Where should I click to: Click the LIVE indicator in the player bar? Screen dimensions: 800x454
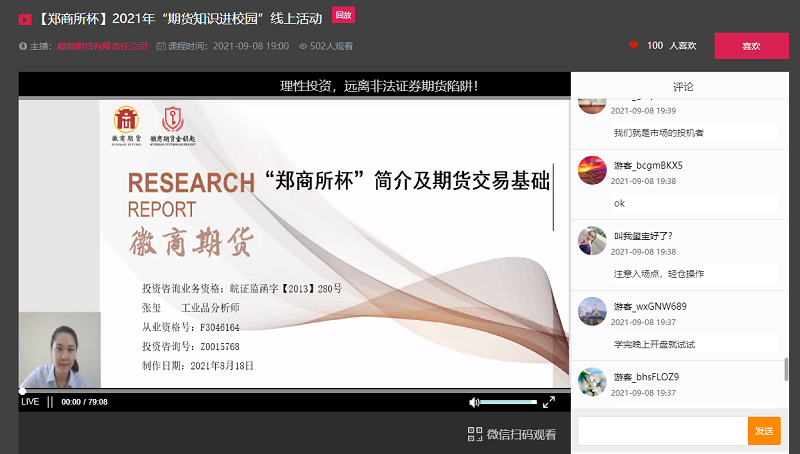pos(30,402)
